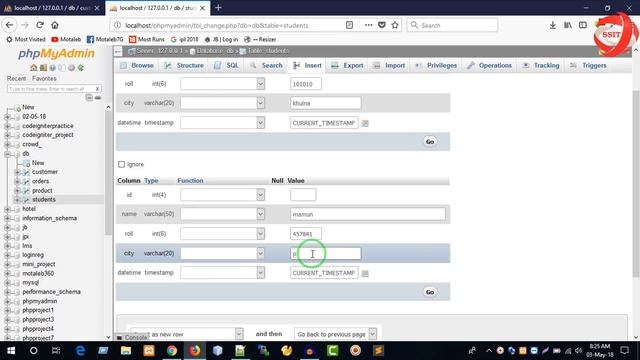
Task: Switch to the Browse tab
Action: point(137,65)
